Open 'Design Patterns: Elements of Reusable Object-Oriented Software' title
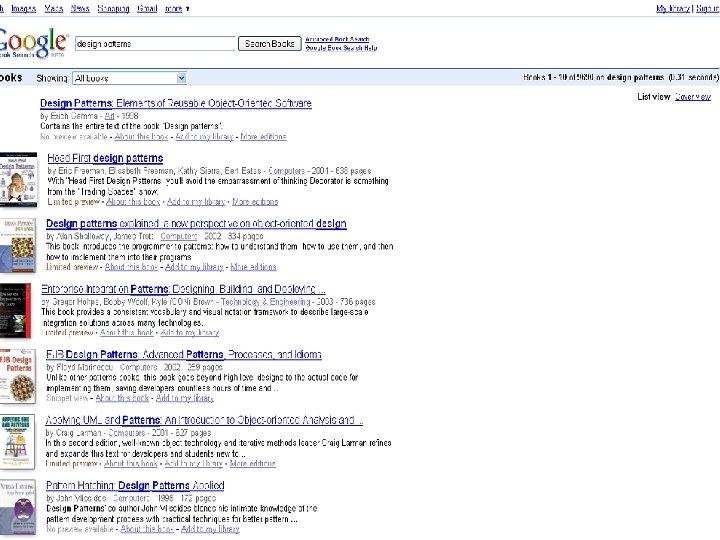720x540 pixels. pyautogui.click(x=176, y=103)
